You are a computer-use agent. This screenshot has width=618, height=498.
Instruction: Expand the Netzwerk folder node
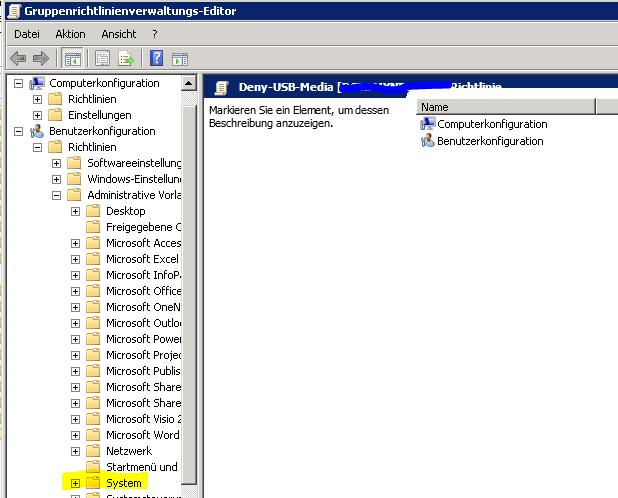pos(75,451)
